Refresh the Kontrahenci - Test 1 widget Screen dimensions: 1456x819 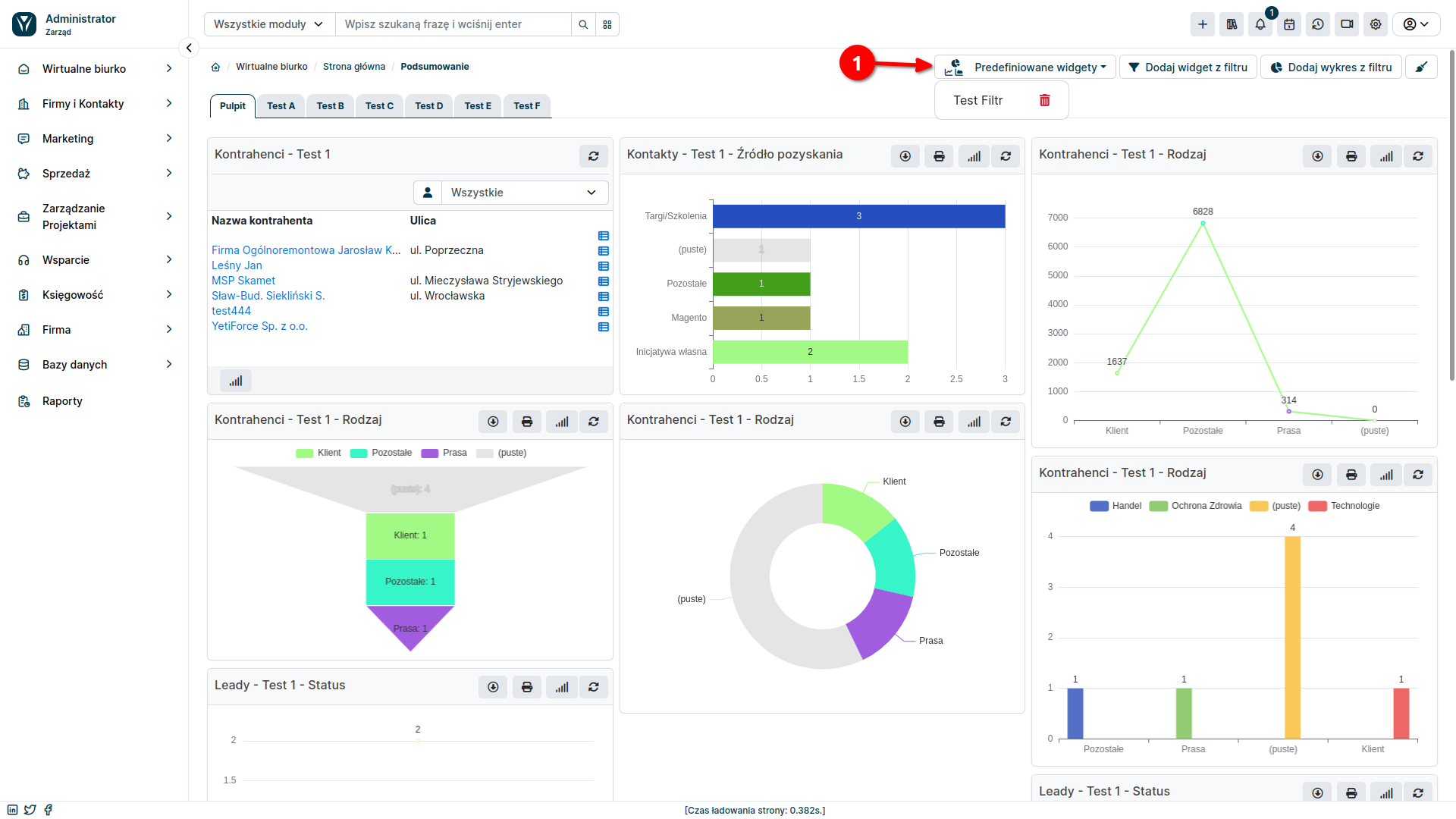tap(594, 156)
